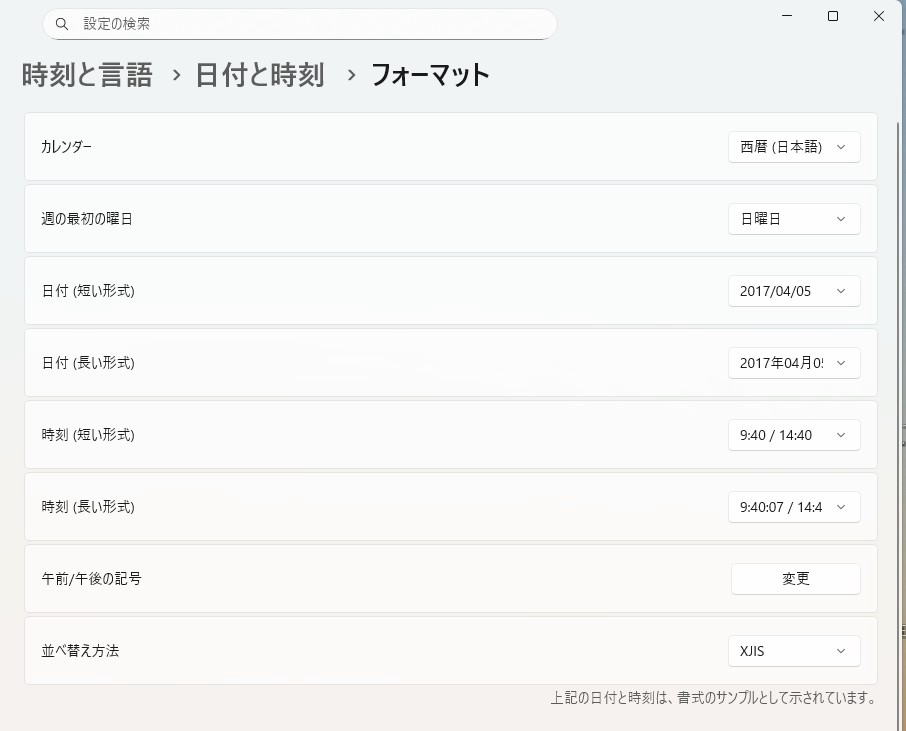
Task: Expand the 時刻 (短い形式) dropdown
Action: pyautogui.click(x=794, y=435)
